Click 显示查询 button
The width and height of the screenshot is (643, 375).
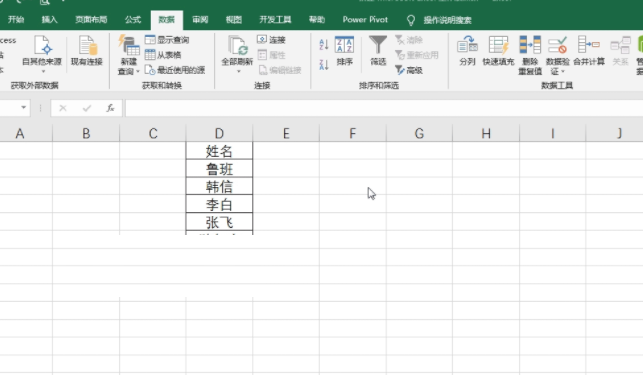pyautogui.click(x=167, y=40)
